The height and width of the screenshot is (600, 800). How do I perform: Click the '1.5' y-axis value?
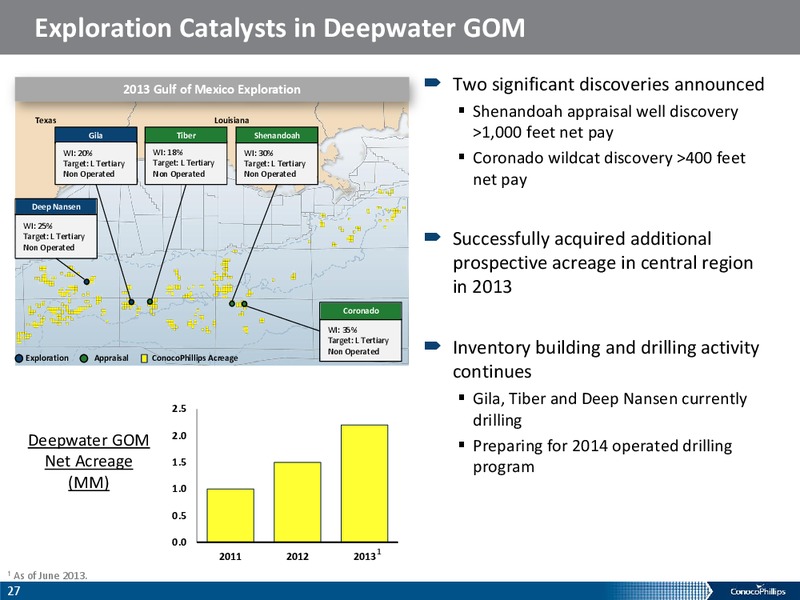coord(180,462)
